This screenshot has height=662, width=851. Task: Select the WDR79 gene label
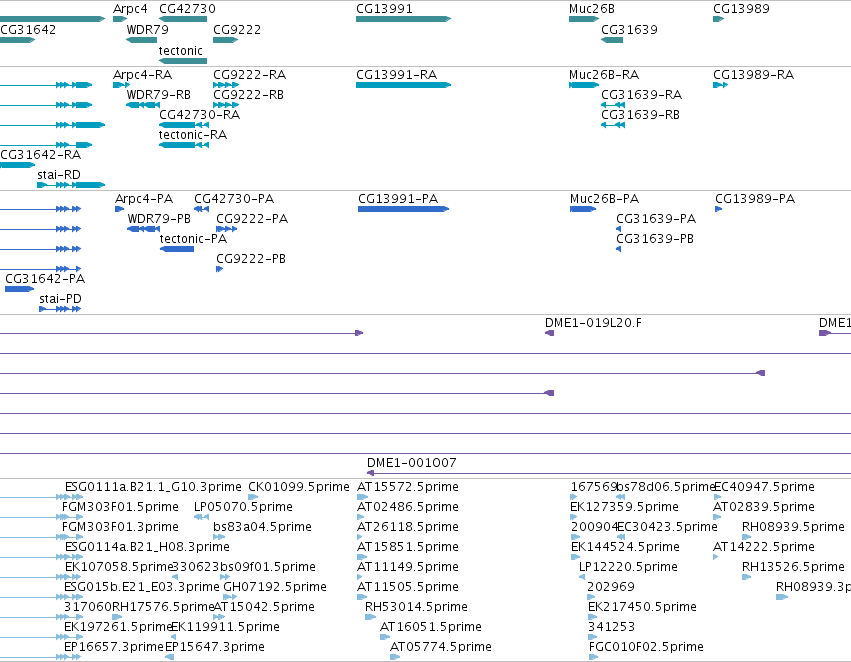click(x=148, y=30)
